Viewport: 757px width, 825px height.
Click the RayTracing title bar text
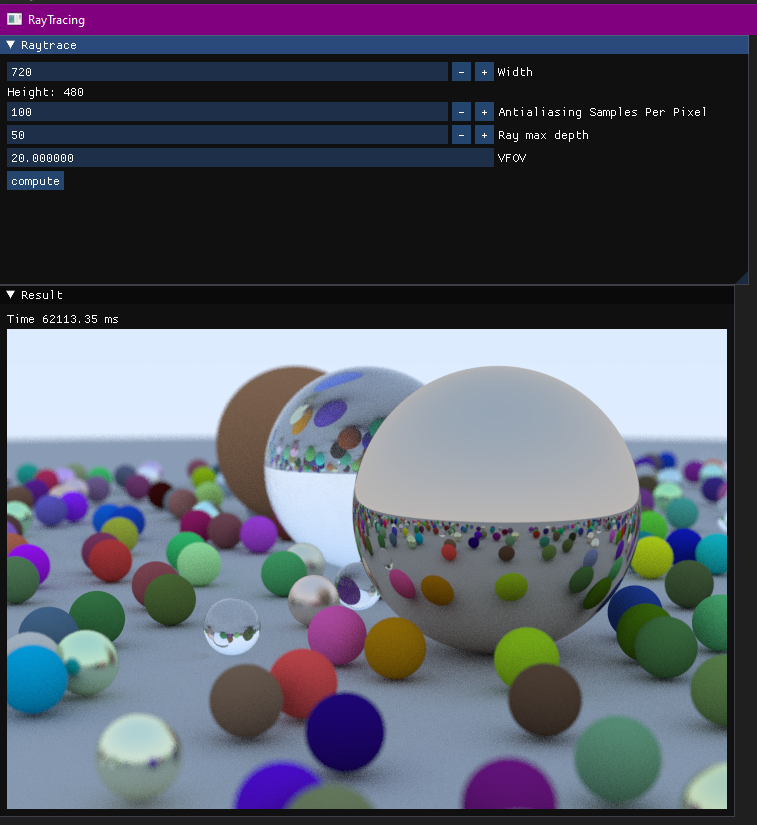56,20
